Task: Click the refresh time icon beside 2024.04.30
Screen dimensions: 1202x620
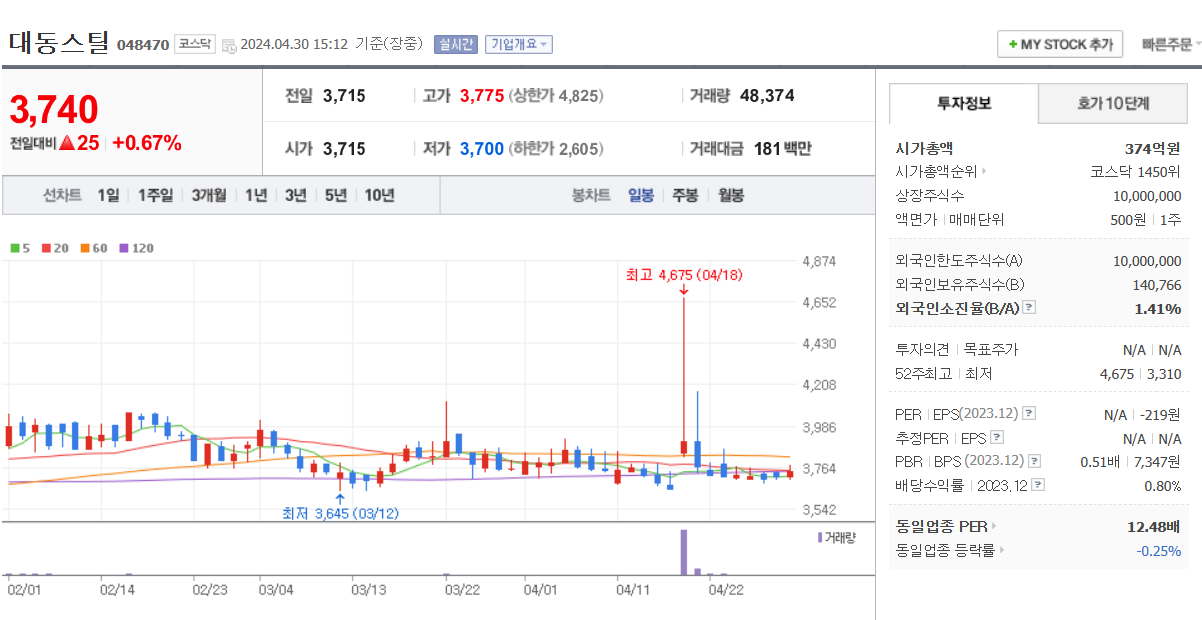Action: (x=229, y=45)
